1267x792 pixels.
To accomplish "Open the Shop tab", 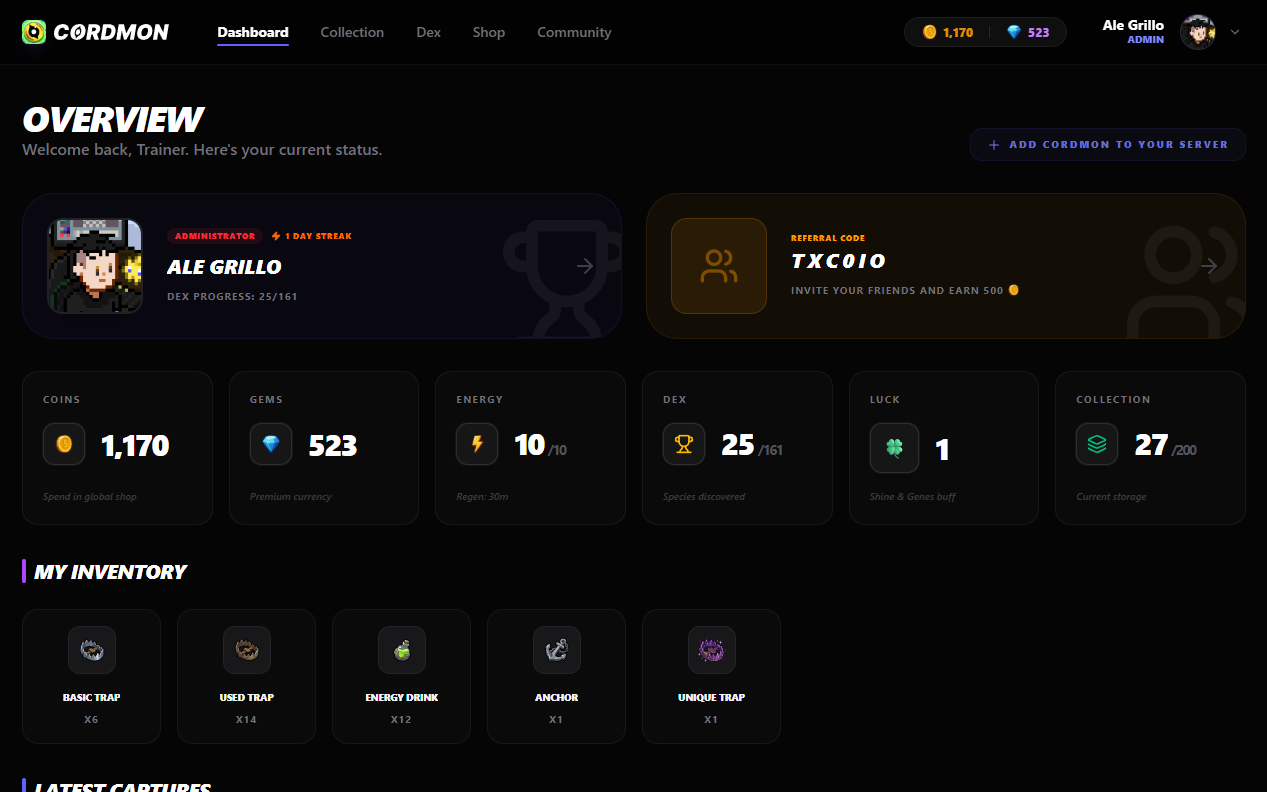I will (489, 32).
